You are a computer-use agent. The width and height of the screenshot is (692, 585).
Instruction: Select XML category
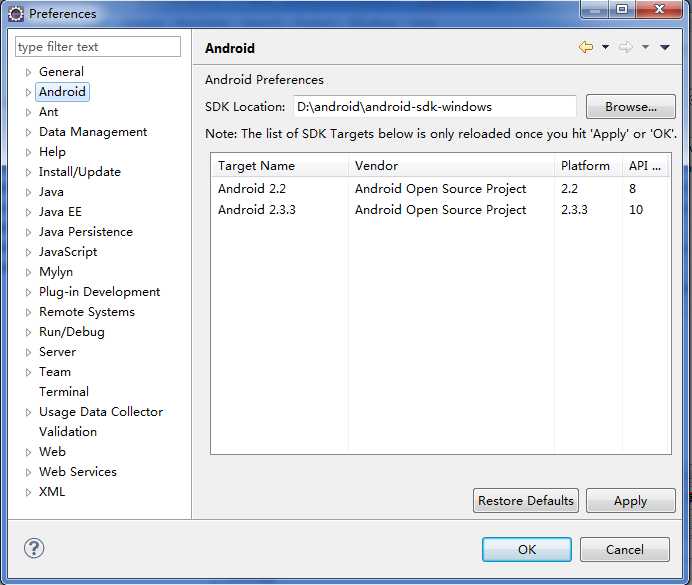[x=52, y=491]
